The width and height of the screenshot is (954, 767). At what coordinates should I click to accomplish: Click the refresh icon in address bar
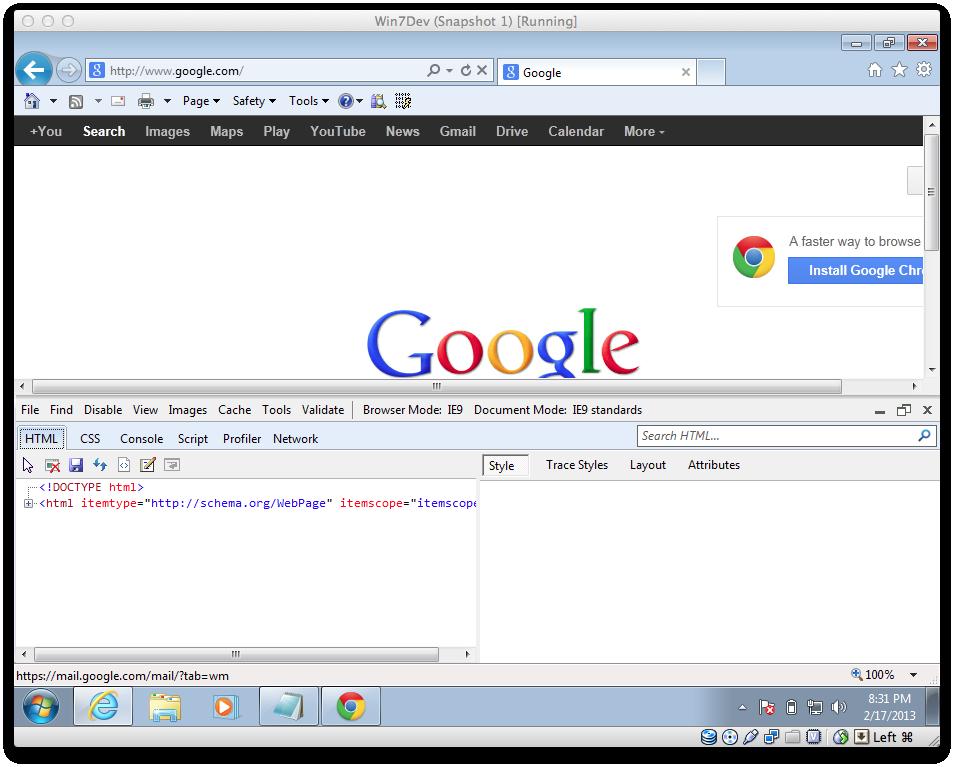pyautogui.click(x=466, y=71)
